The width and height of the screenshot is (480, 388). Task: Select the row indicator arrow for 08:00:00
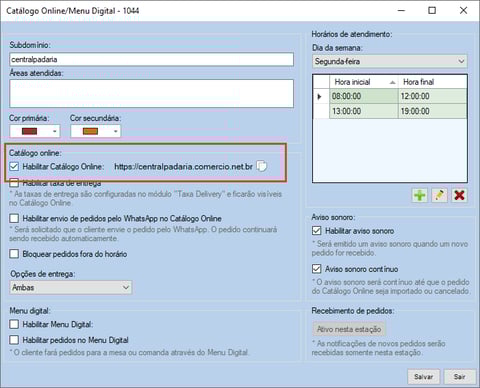321,96
